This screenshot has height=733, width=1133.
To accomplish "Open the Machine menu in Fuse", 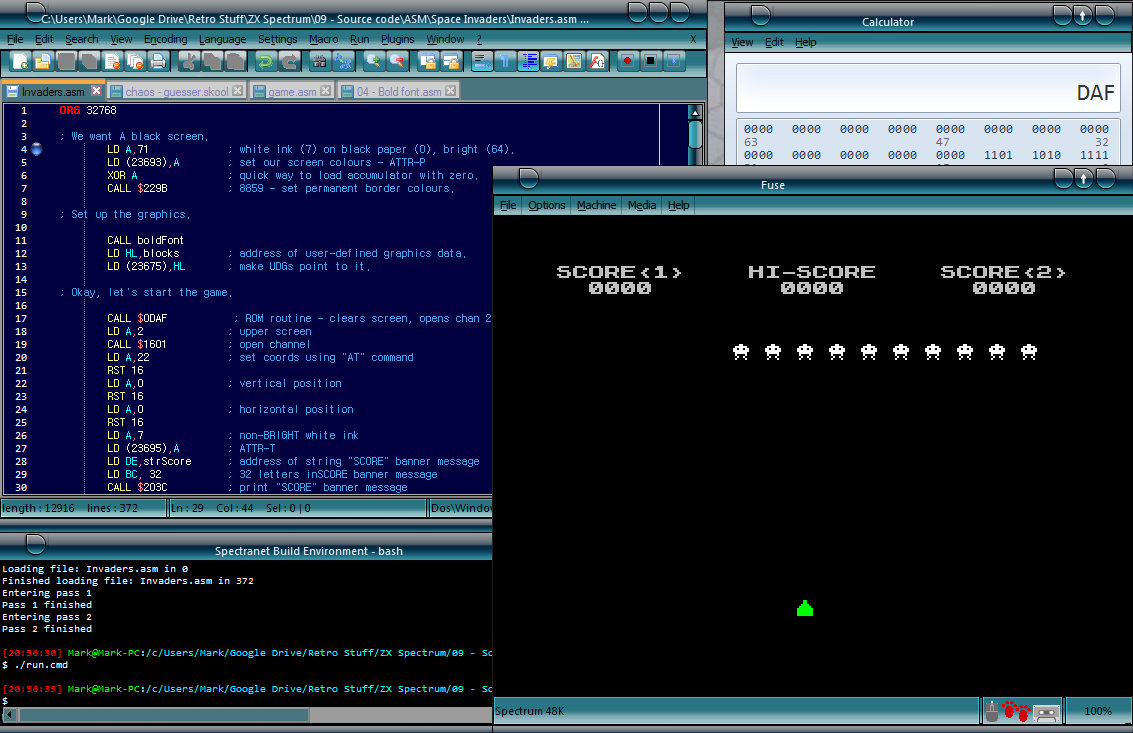I will [596, 205].
